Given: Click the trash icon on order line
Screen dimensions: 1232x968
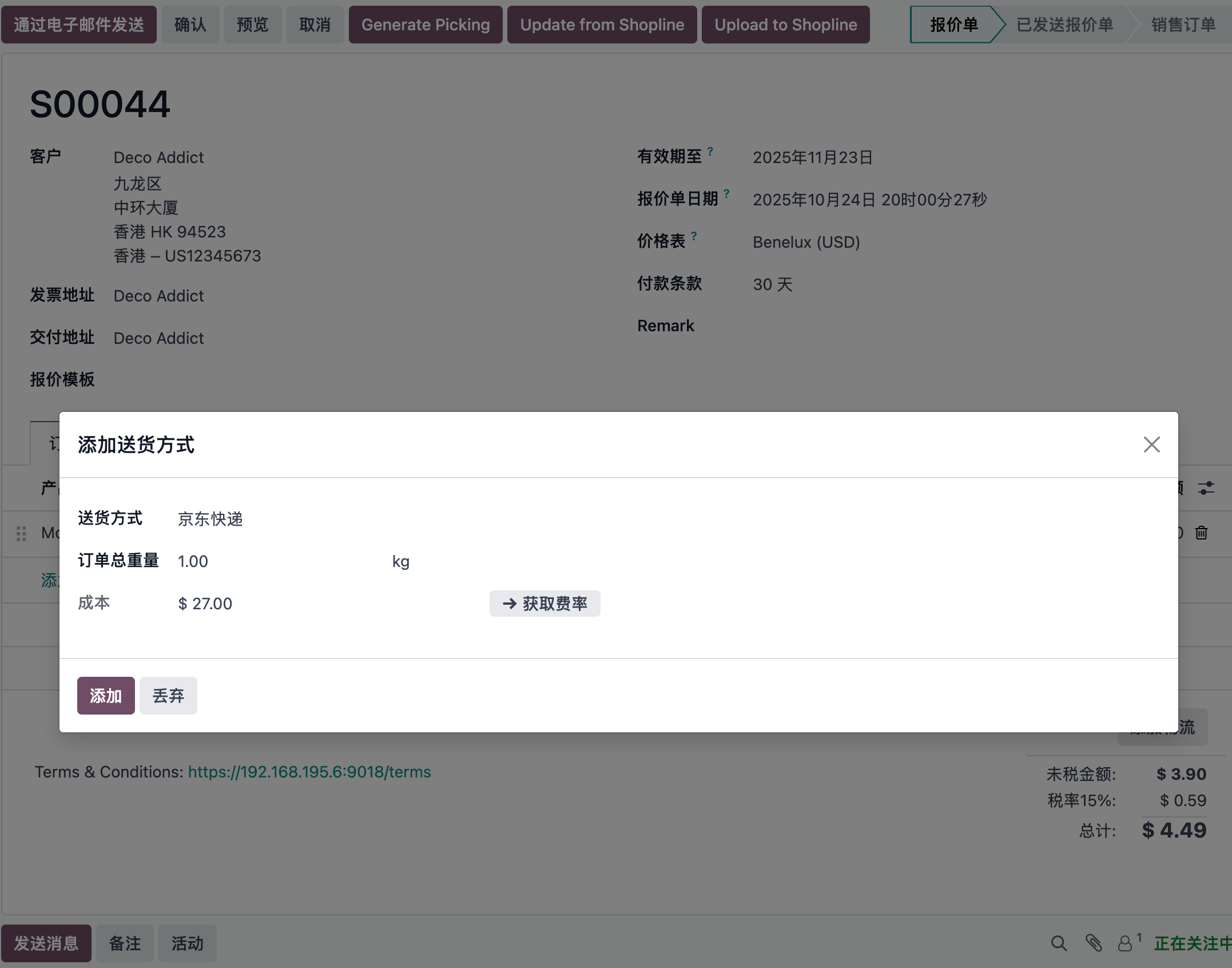Looking at the screenshot, I should (x=1201, y=533).
